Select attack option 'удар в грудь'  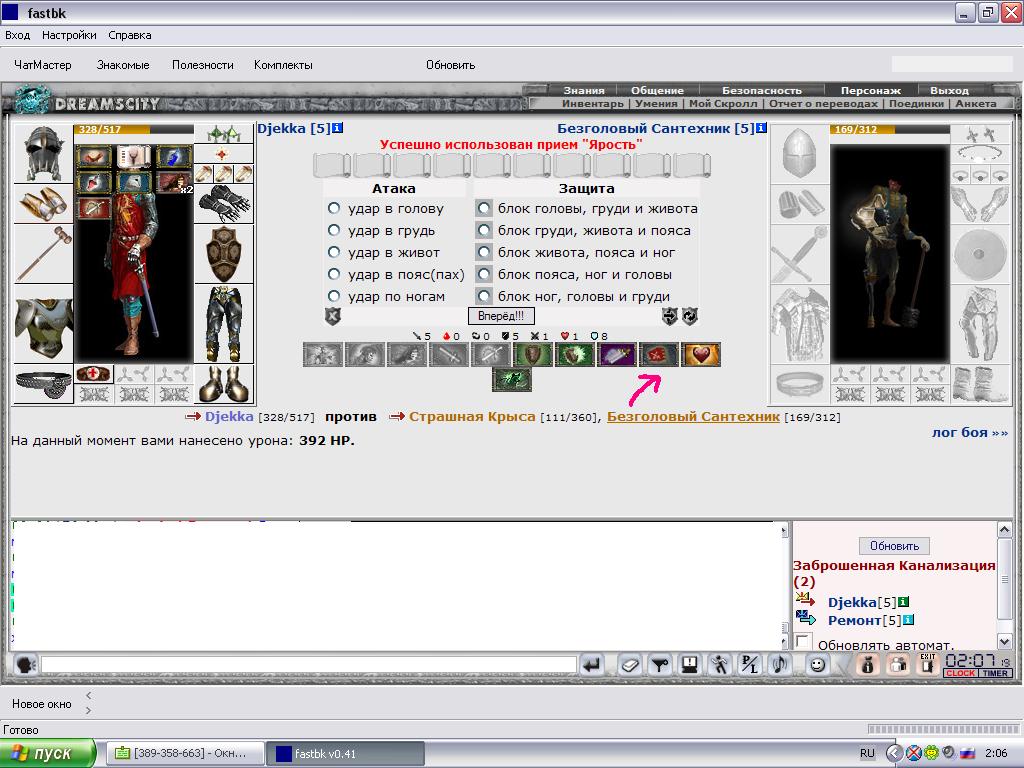pyautogui.click(x=334, y=230)
